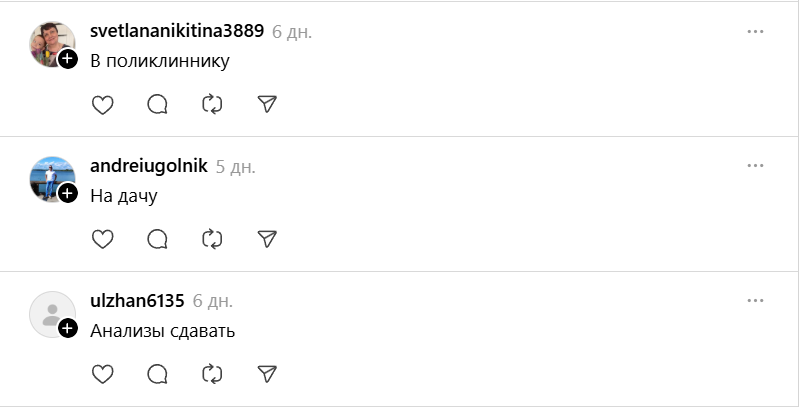This screenshot has width=799, height=407.
Task: Visit the andreiugolnik username profile link
Action: [x=149, y=166]
